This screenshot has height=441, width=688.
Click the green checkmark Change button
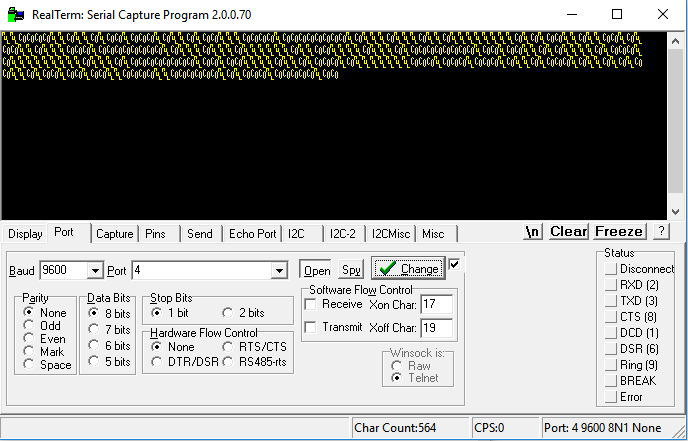[x=407, y=269]
